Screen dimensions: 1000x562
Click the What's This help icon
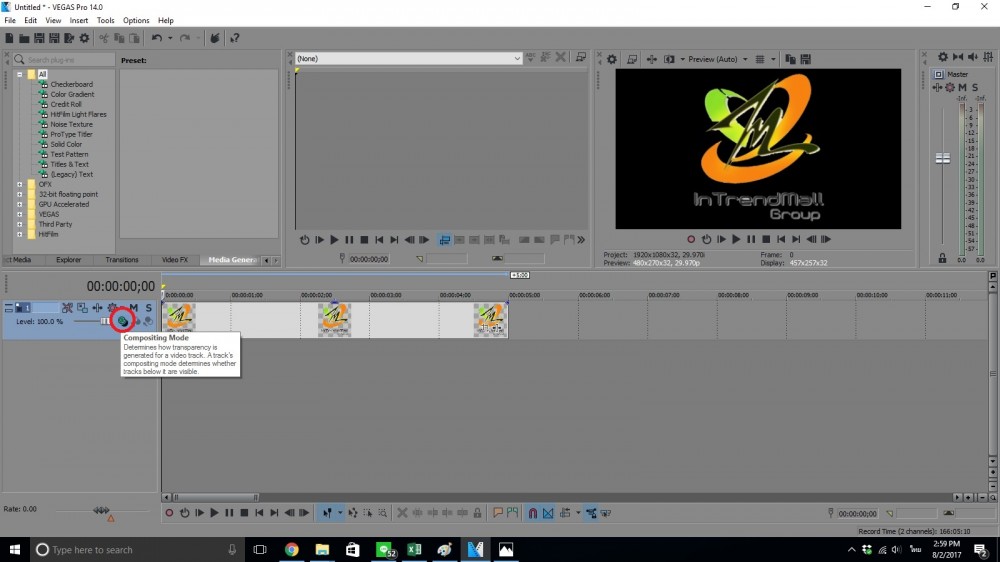coord(235,38)
